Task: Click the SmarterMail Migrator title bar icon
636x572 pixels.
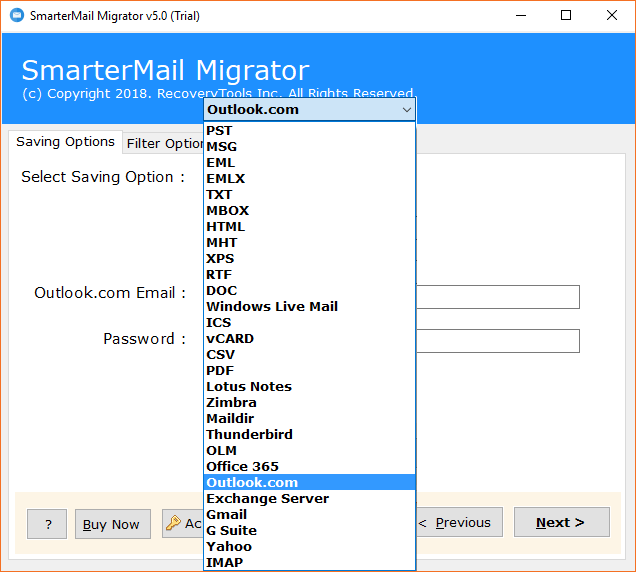Action: [17, 15]
